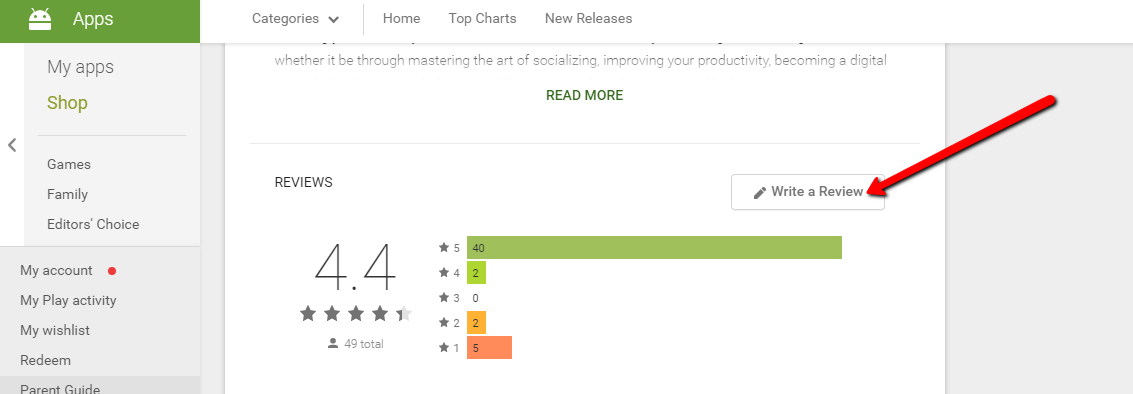Click the red notification dot beside My account
Screen dimensions: 1133x394
click(x=111, y=271)
